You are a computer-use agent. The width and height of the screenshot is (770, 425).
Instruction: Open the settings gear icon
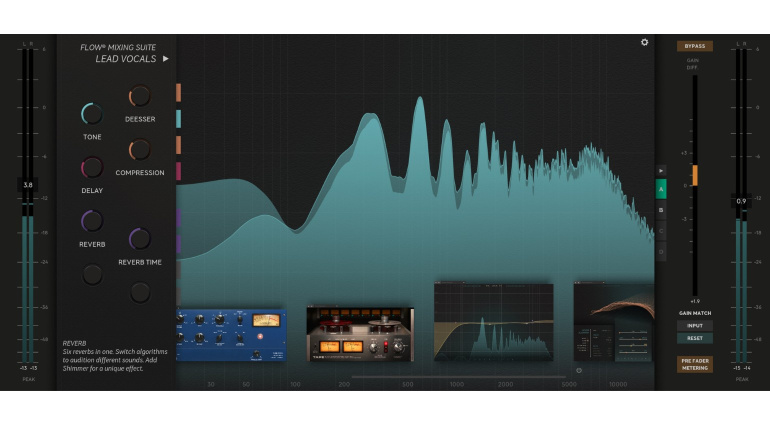tap(645, 42)
